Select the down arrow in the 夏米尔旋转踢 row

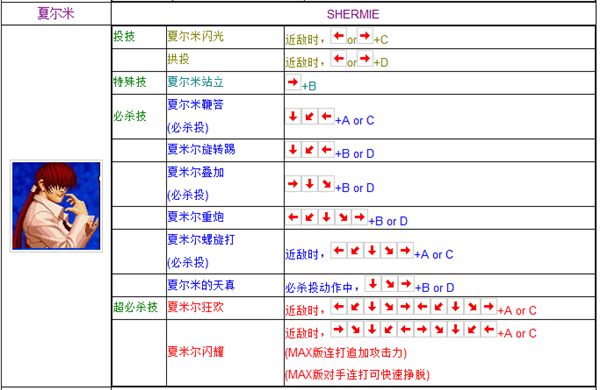(x=293, y=150)
